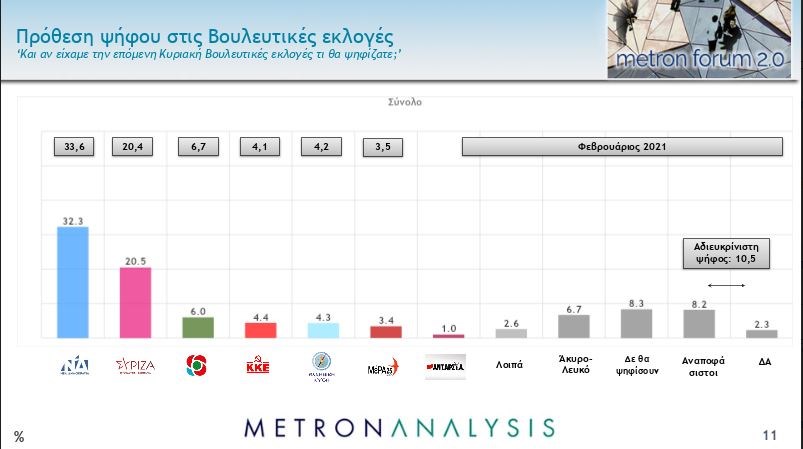This screenshot has height=449, width=803.
Task: Click the ANTARSYA party logo
Action: [446, 366]
